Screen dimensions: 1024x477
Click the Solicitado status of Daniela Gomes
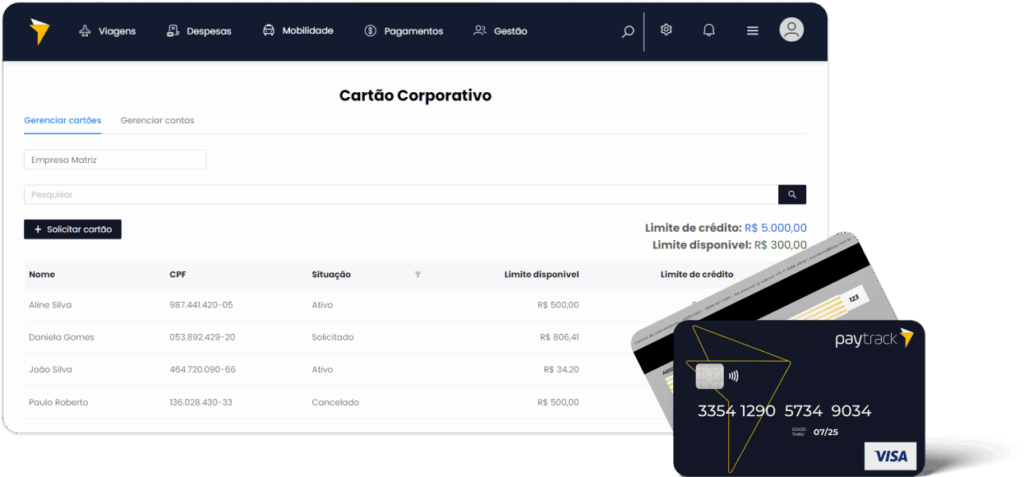coord(332,337)
